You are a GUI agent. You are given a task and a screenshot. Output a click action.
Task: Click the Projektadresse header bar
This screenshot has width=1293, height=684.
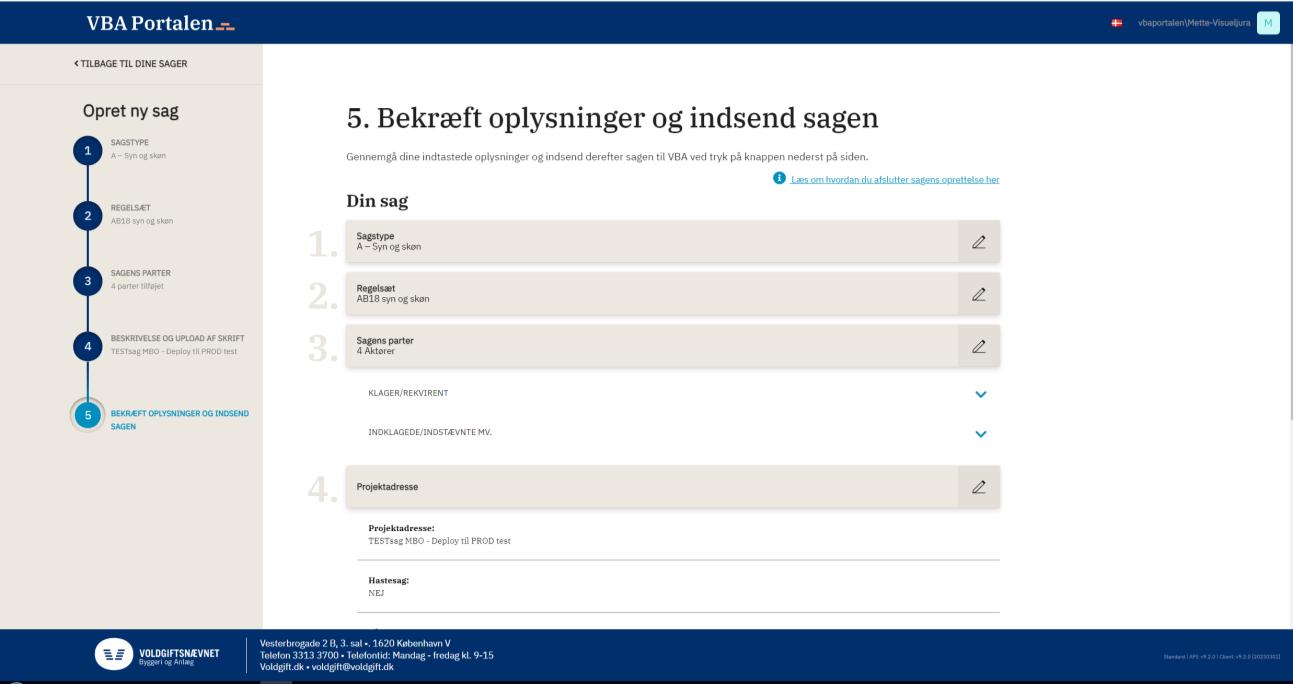point(652,486)
